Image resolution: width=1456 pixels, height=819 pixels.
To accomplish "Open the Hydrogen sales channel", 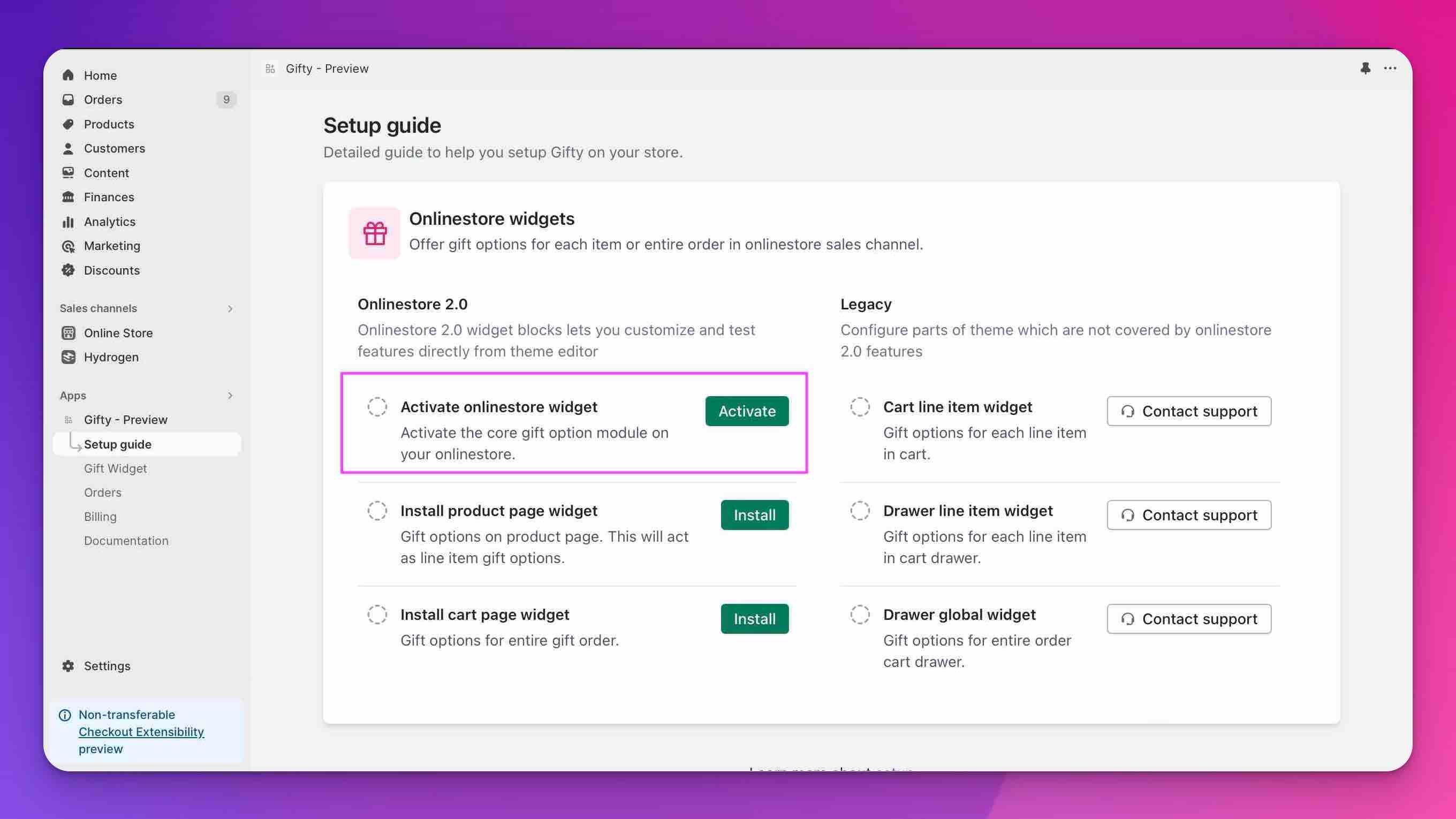I will 147,357.
